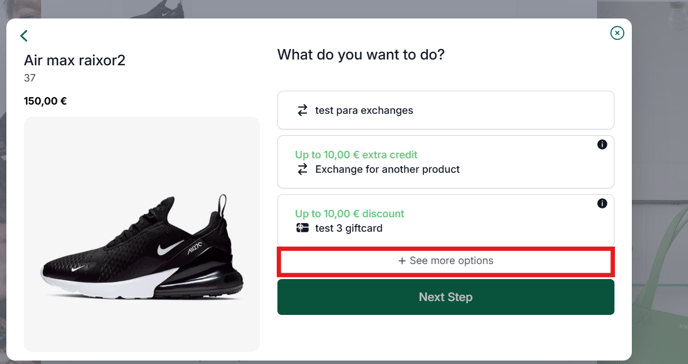
Task: Open info icon on giftcard discount option
Action: coord(602,203)
